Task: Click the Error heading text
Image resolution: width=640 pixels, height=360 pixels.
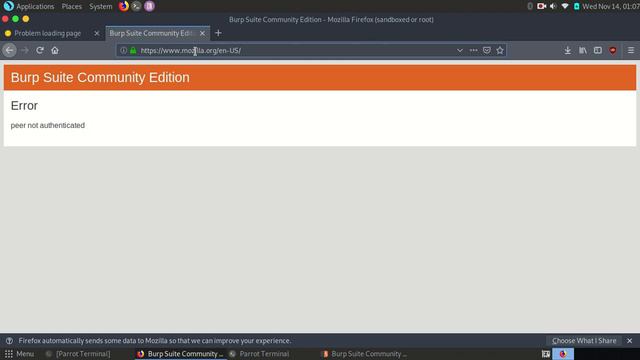Action: (x=24, y=106)
